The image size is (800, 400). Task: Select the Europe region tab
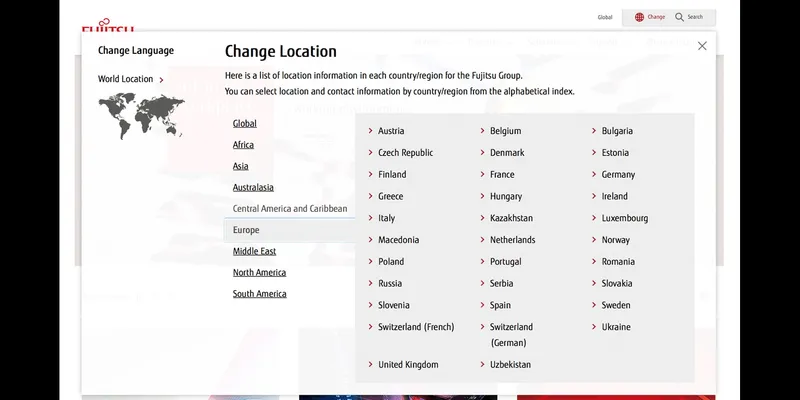tap(290, 230)
